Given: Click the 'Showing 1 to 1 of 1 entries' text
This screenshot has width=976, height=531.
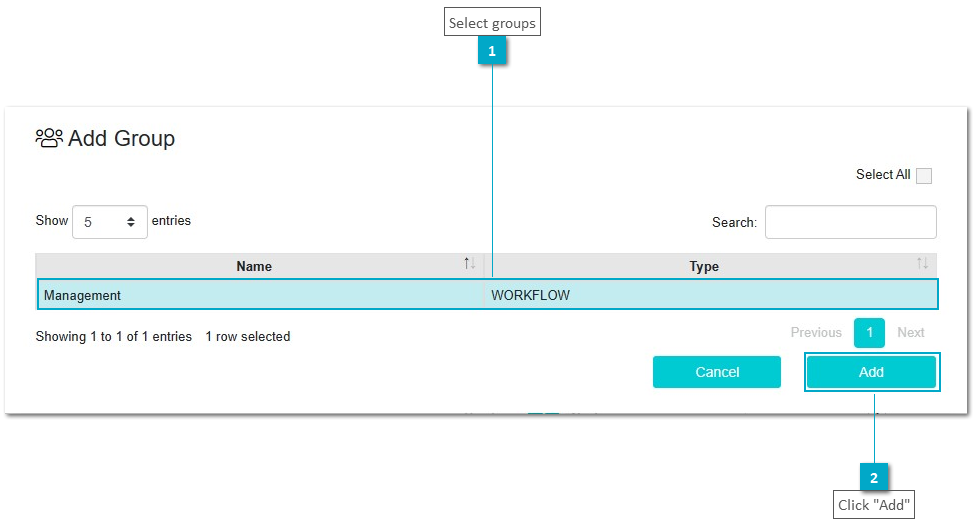Looking at the screenshot, I should click(x=113, y=336).
